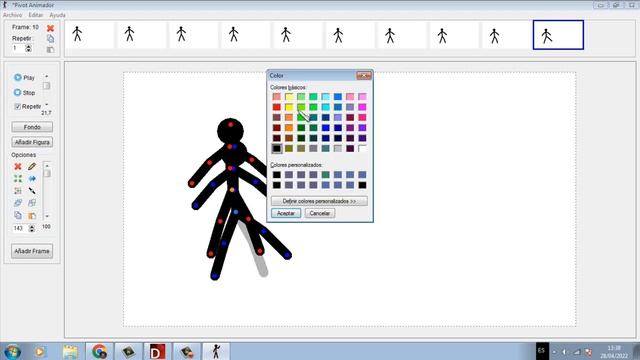
Task: Click the system clock in taskbar
Action: pyautogui.click(x=613, y=352)
